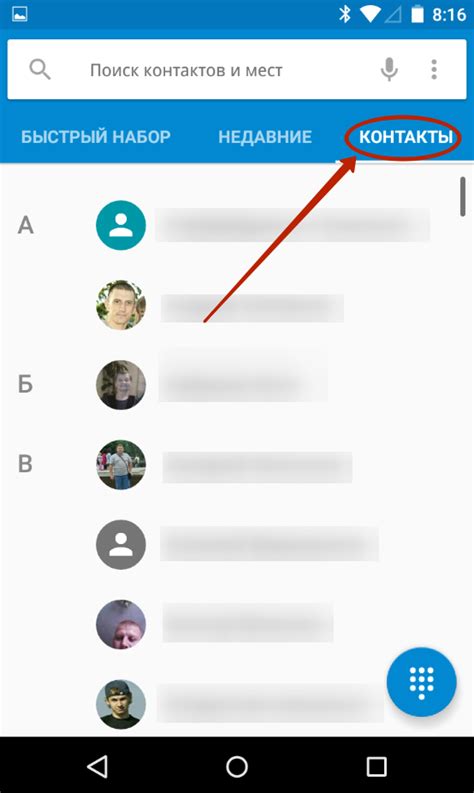
Task: Select the first blurred contact name under A
Action: (292, 225)
